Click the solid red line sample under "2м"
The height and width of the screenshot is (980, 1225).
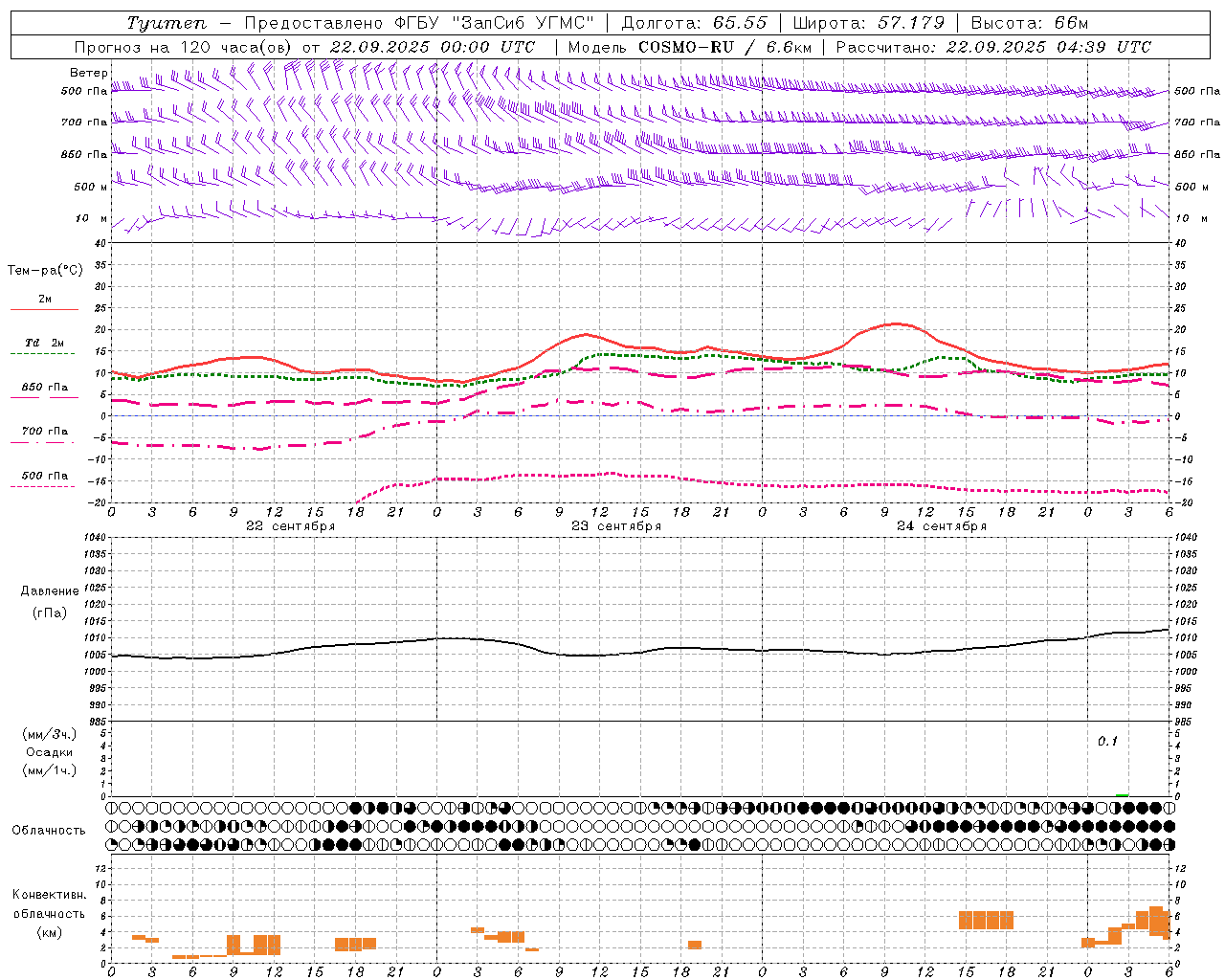(x=44, y=310)
